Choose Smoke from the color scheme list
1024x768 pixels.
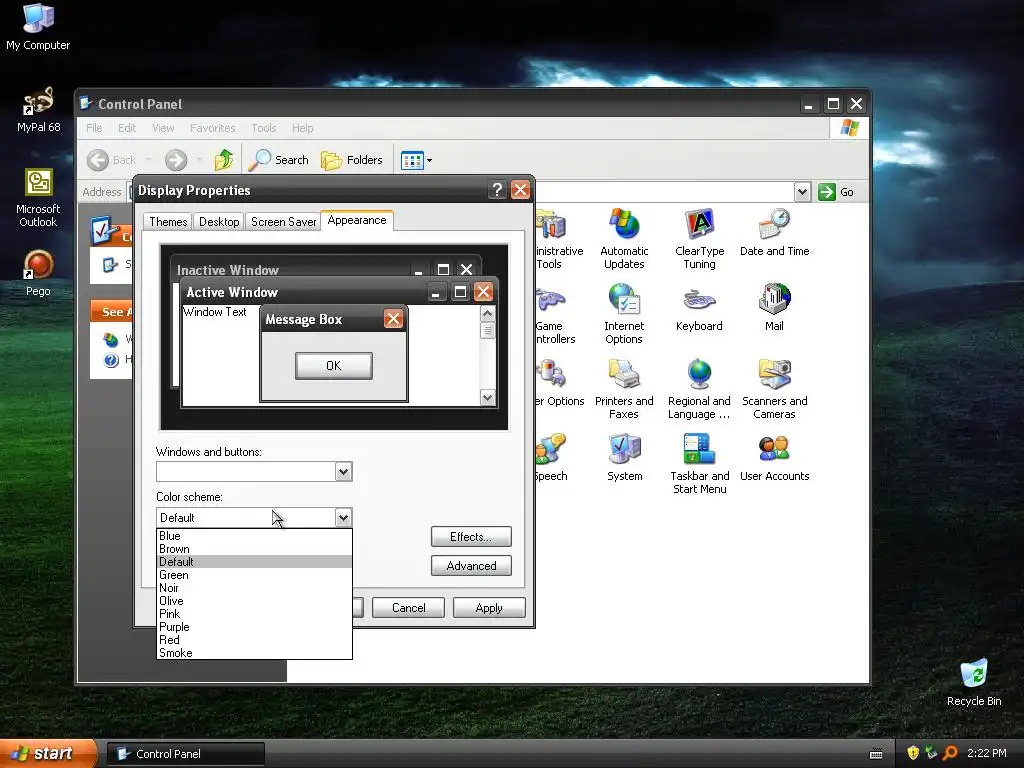(x=254, y=653)
